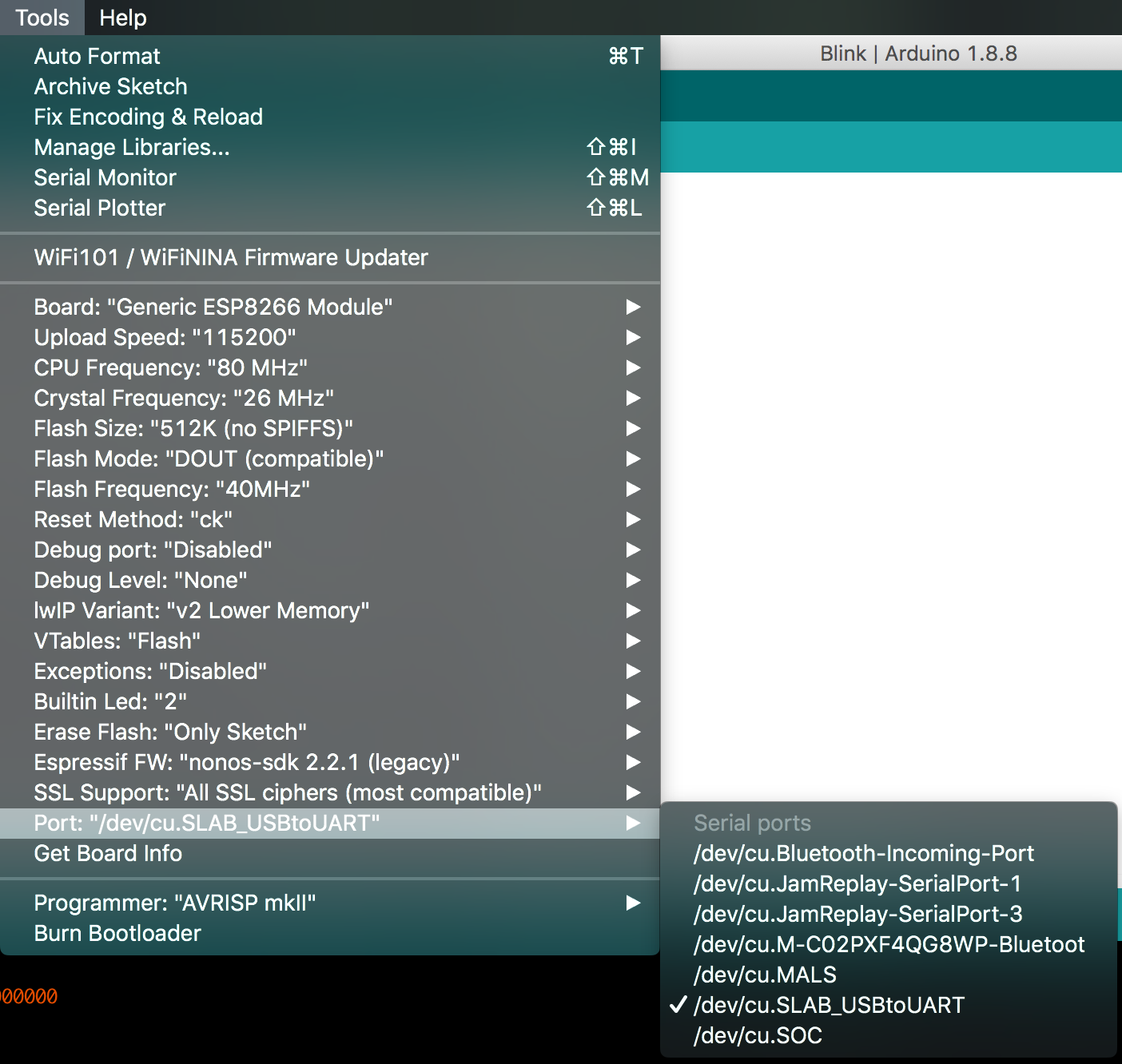Select port /dev/cu.SOC

[889, 1035]
